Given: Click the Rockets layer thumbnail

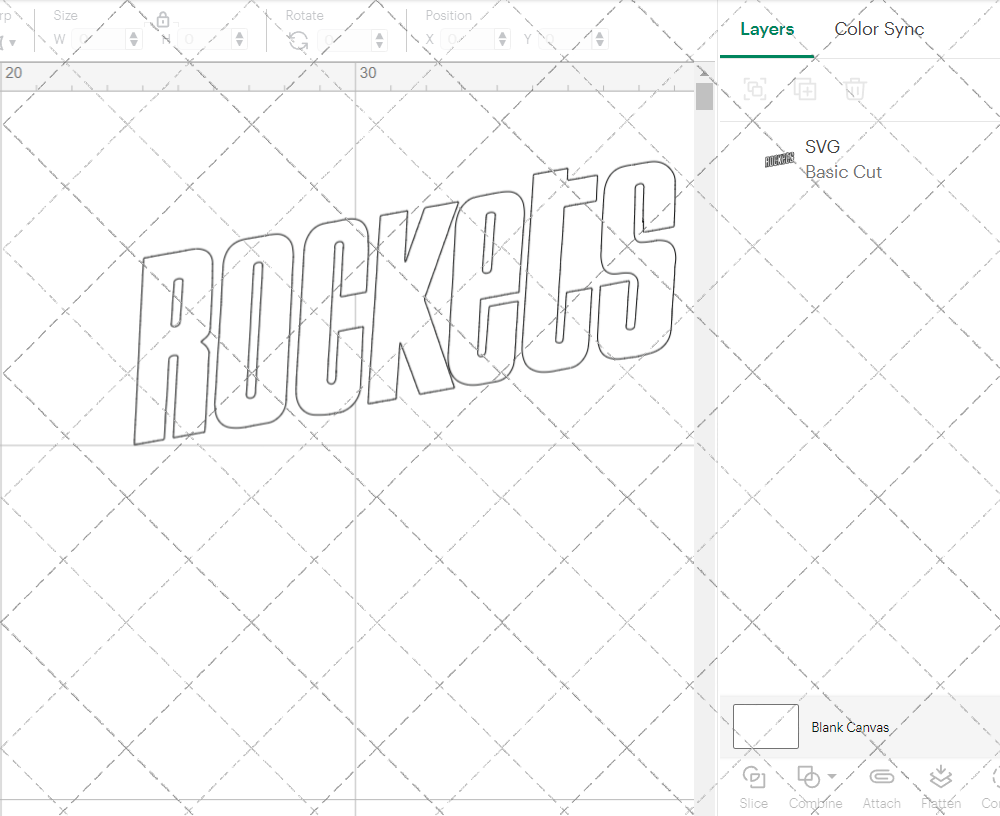Looking at the screenshot, I should coord(779,159).
